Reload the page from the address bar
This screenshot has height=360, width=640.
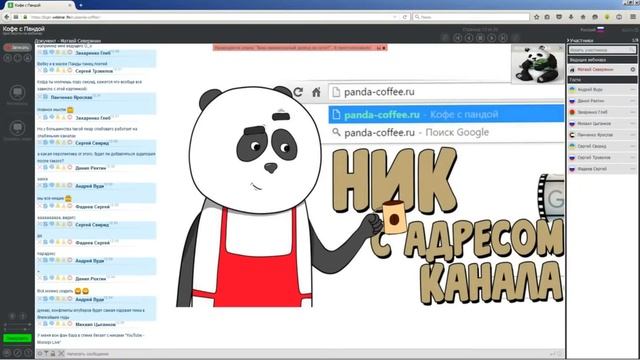405,17
